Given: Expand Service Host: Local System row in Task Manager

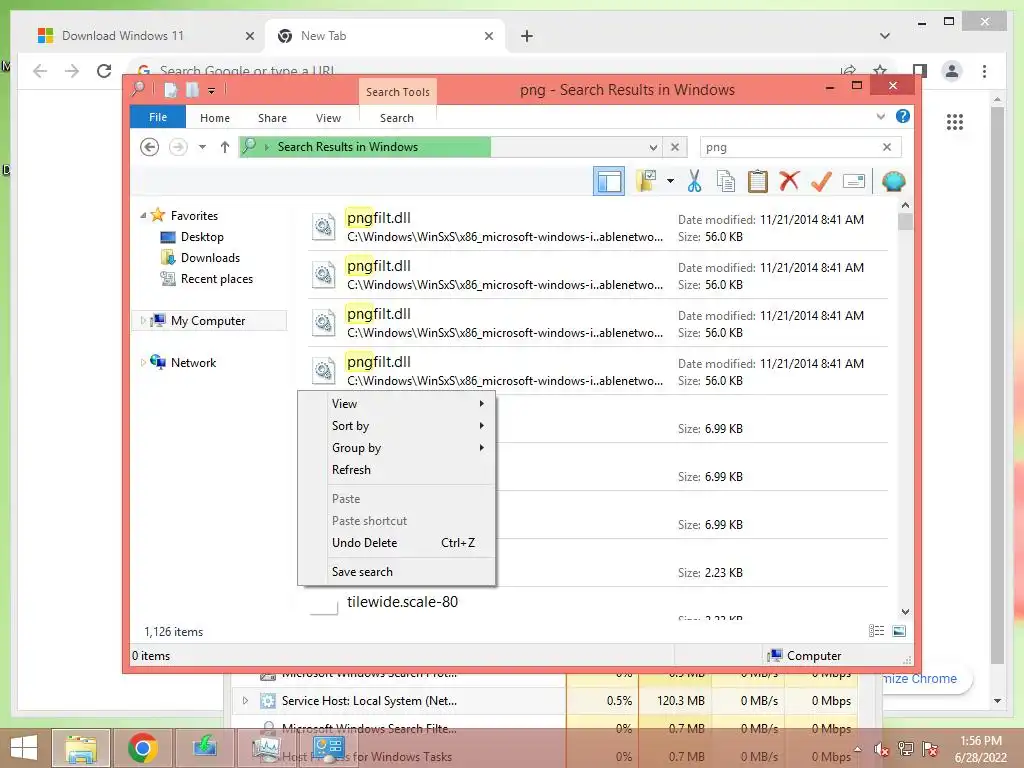Looking at the screenshot, I should pyautogui.click(x=245, y=701).
